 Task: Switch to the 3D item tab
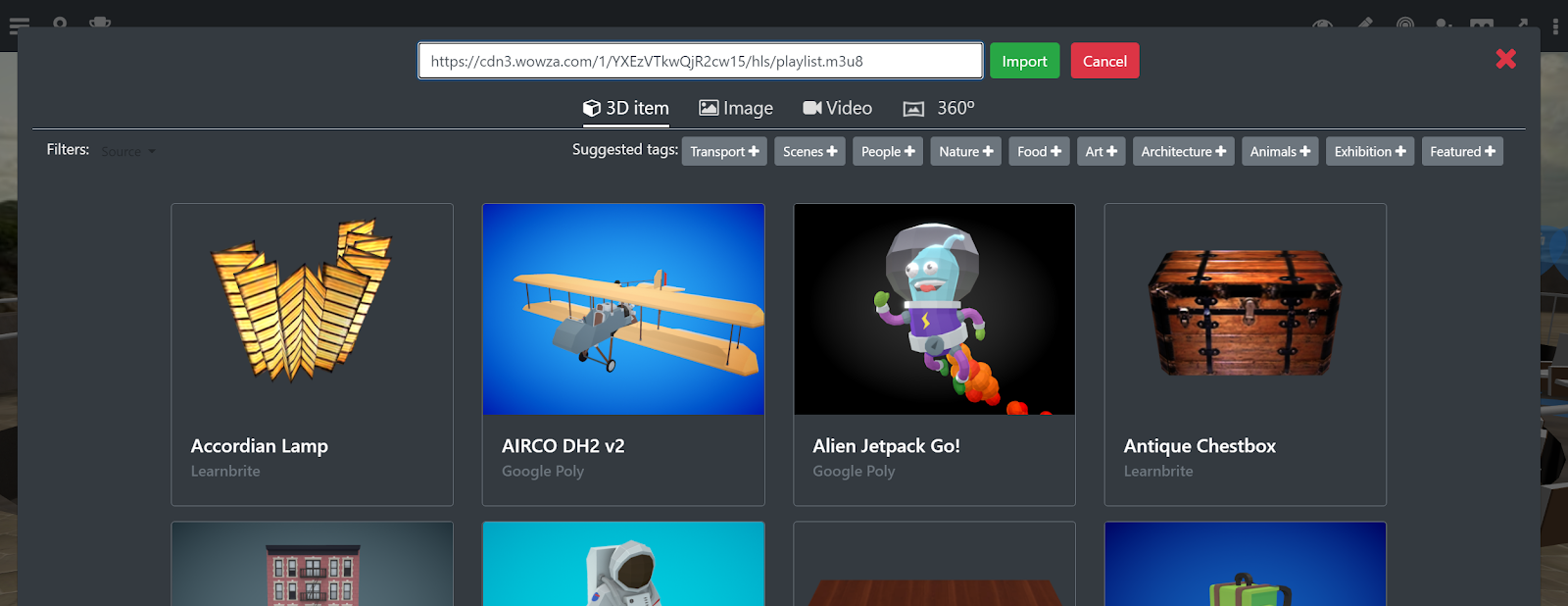click(x=626, y=108)
